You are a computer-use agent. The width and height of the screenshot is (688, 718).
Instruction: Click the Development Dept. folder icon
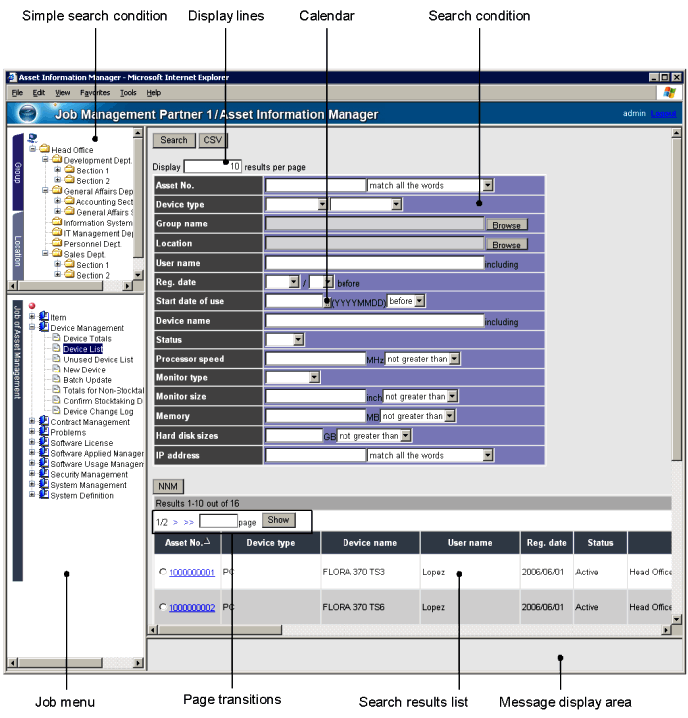point(57,159)
